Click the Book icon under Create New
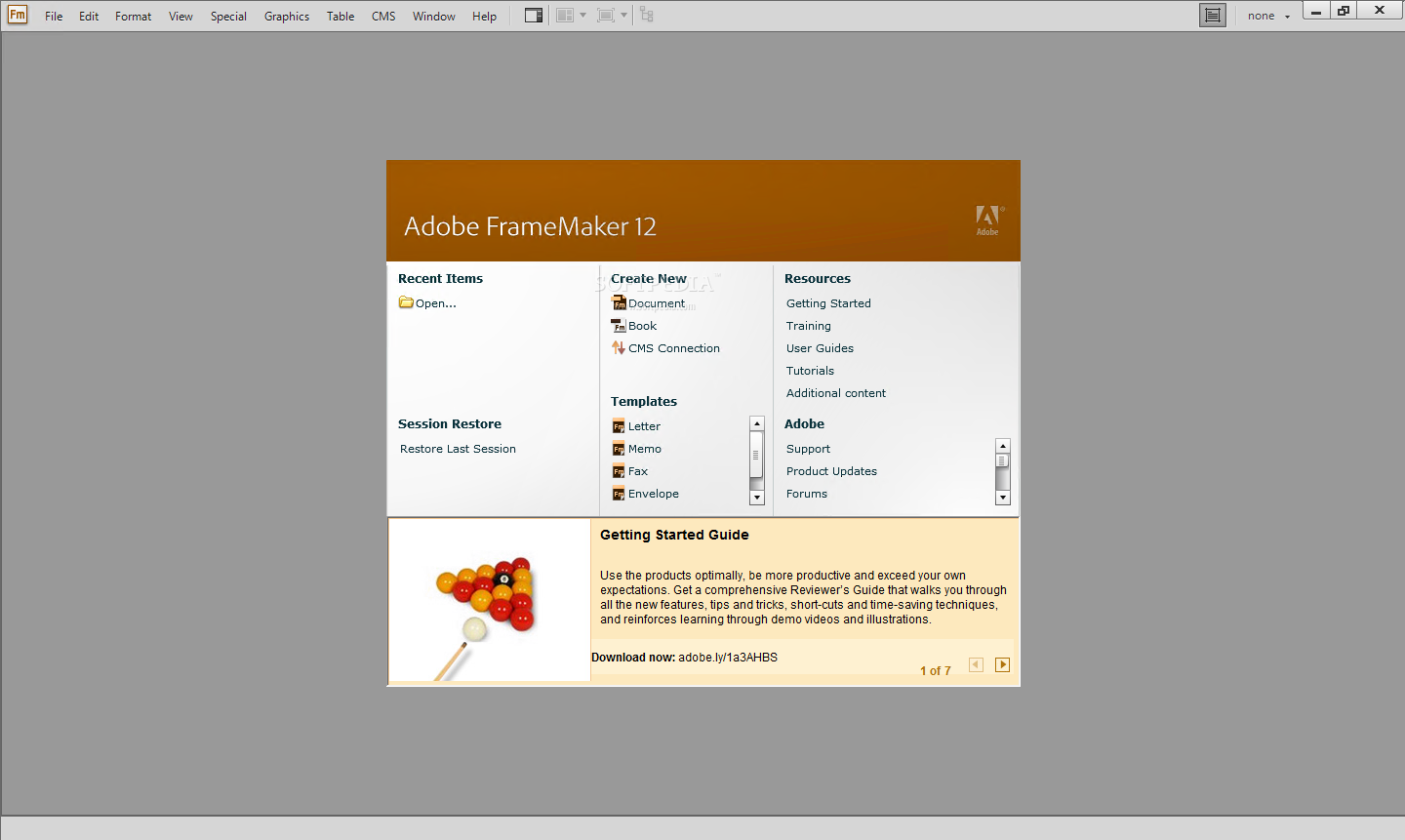This screenshot has width=1405, height=840. (x=619, y=326)
